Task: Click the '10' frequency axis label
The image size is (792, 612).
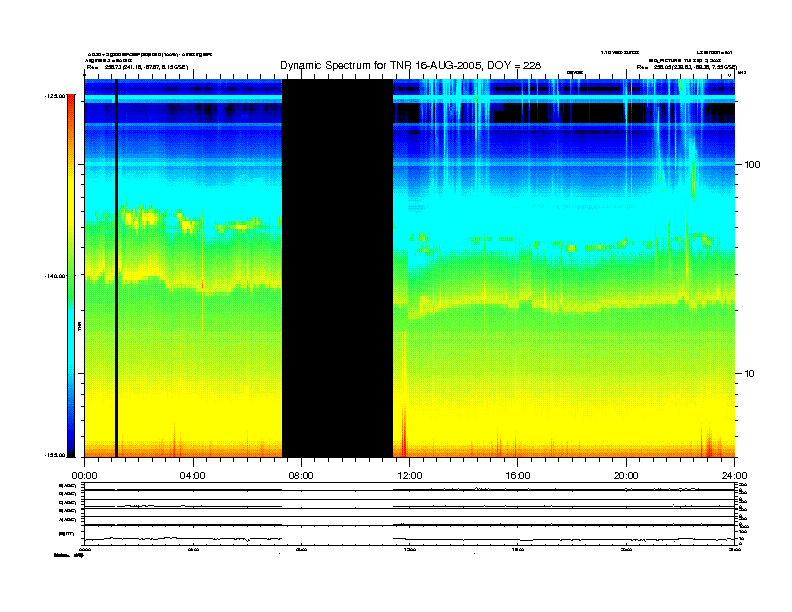Action: [749, 374]
